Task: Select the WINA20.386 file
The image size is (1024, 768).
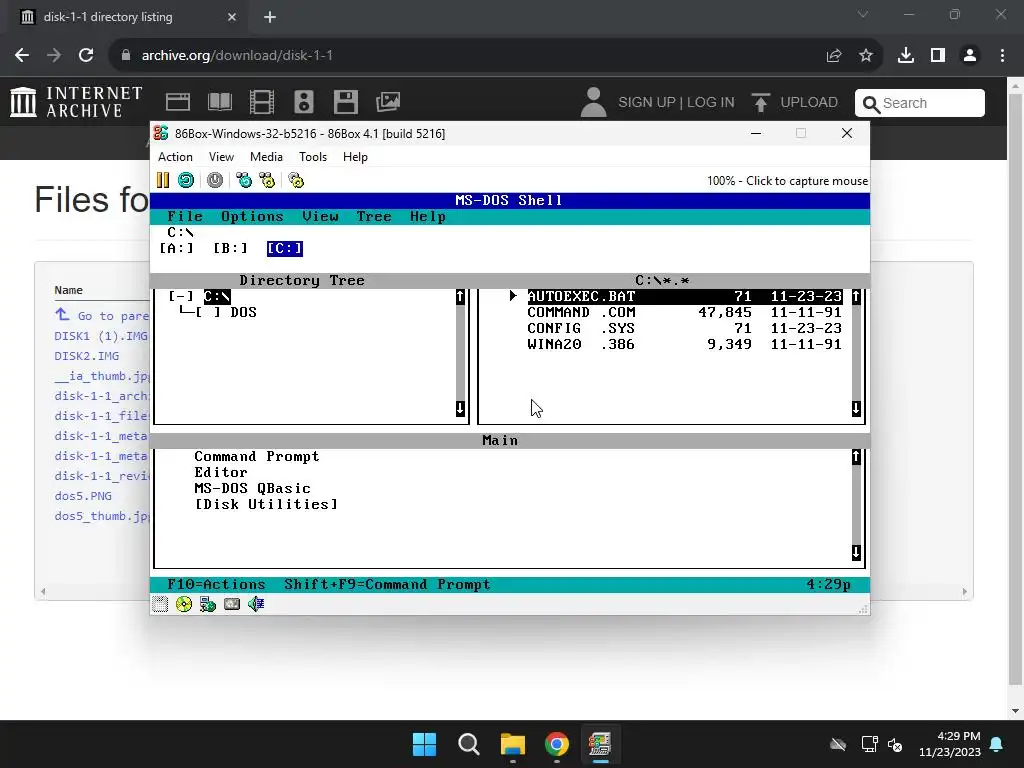Action: coord(684,344)
